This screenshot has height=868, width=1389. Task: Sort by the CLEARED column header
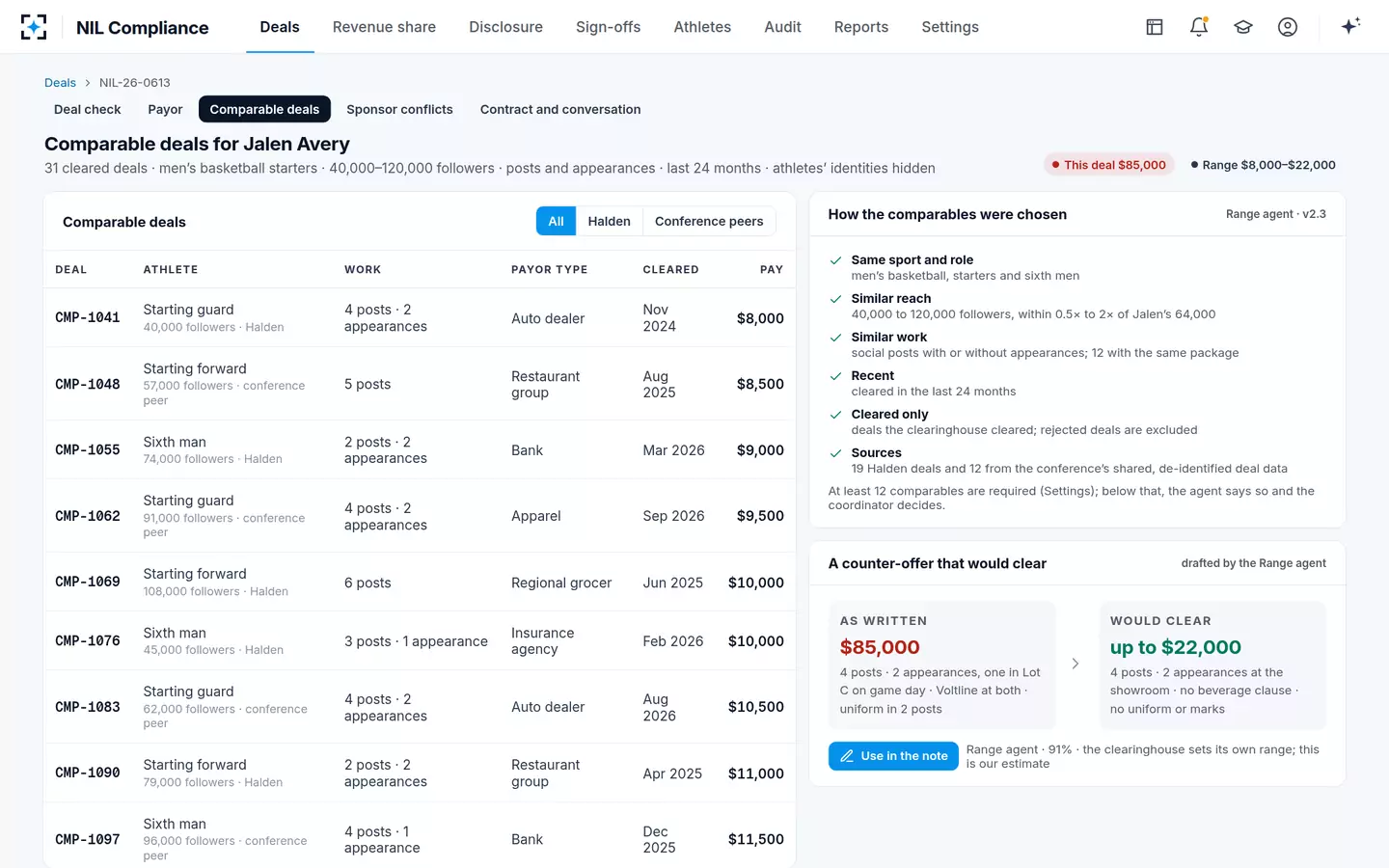[x=670, y=270]
